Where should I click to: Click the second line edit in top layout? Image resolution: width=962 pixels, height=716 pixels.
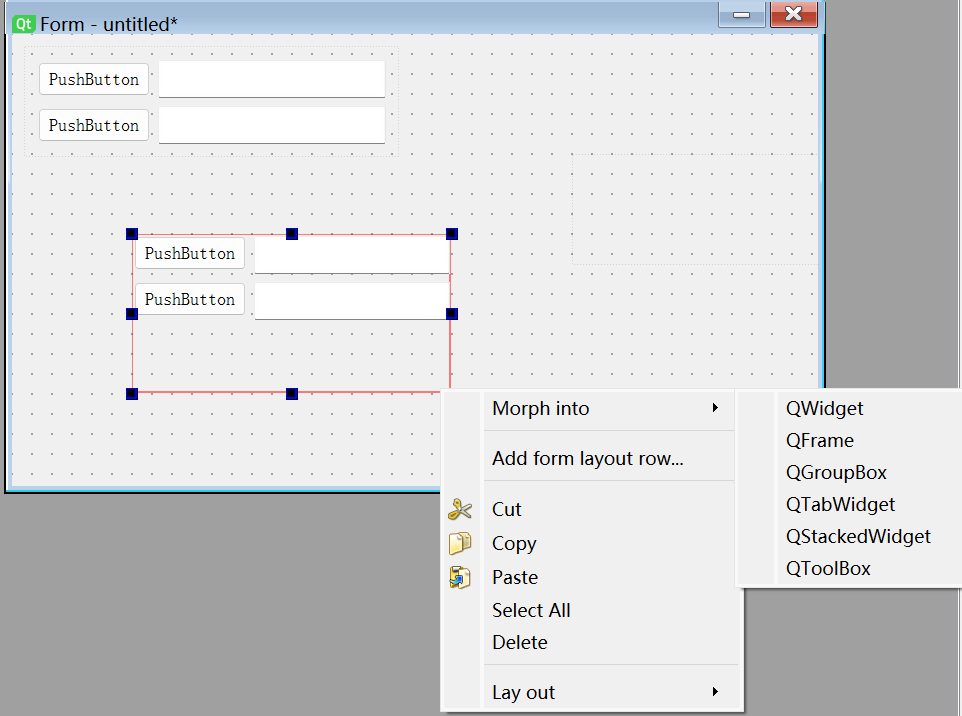(x=272, y=125)
